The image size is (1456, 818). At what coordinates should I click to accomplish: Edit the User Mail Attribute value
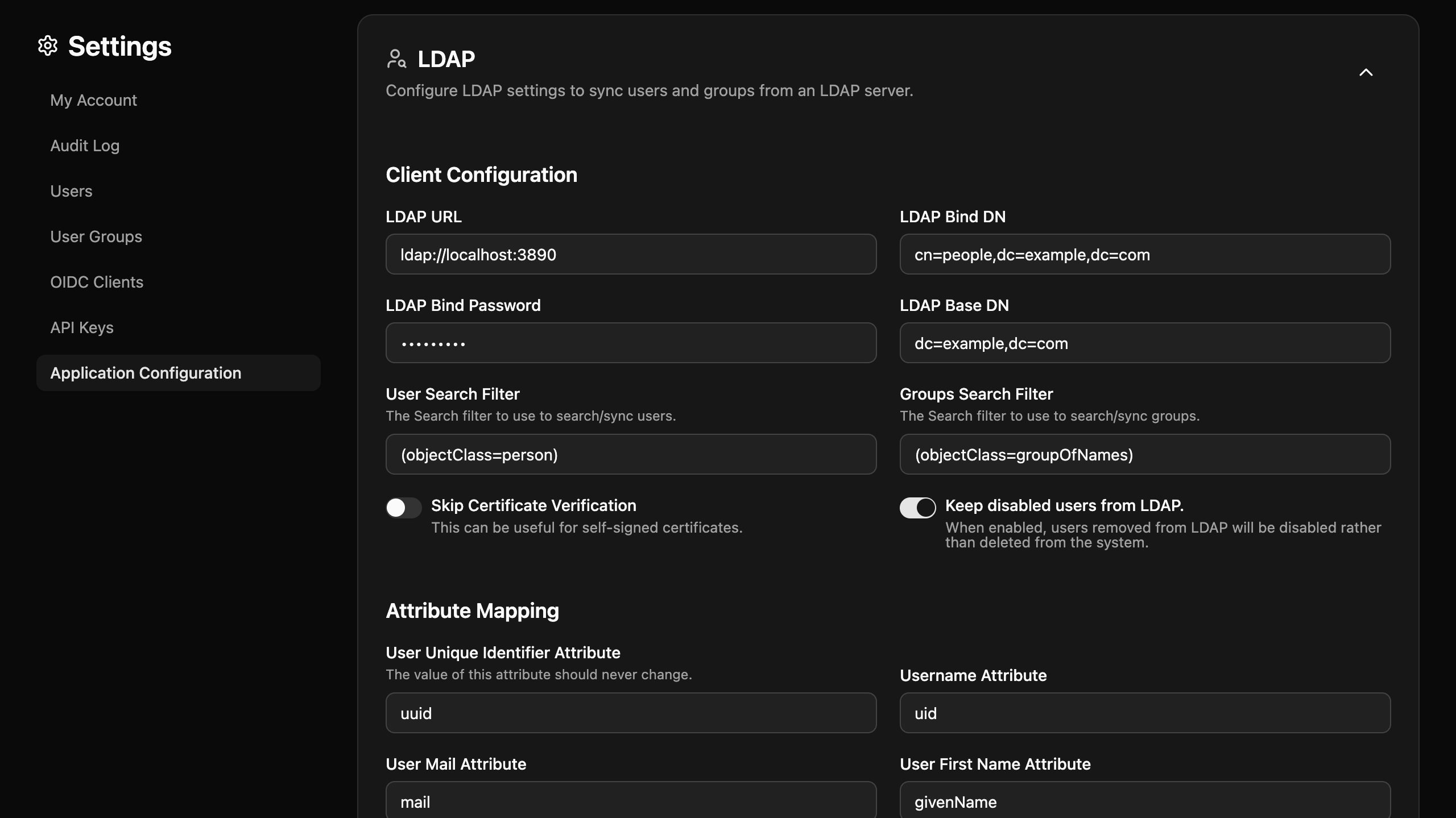click(x=630, y=802)
